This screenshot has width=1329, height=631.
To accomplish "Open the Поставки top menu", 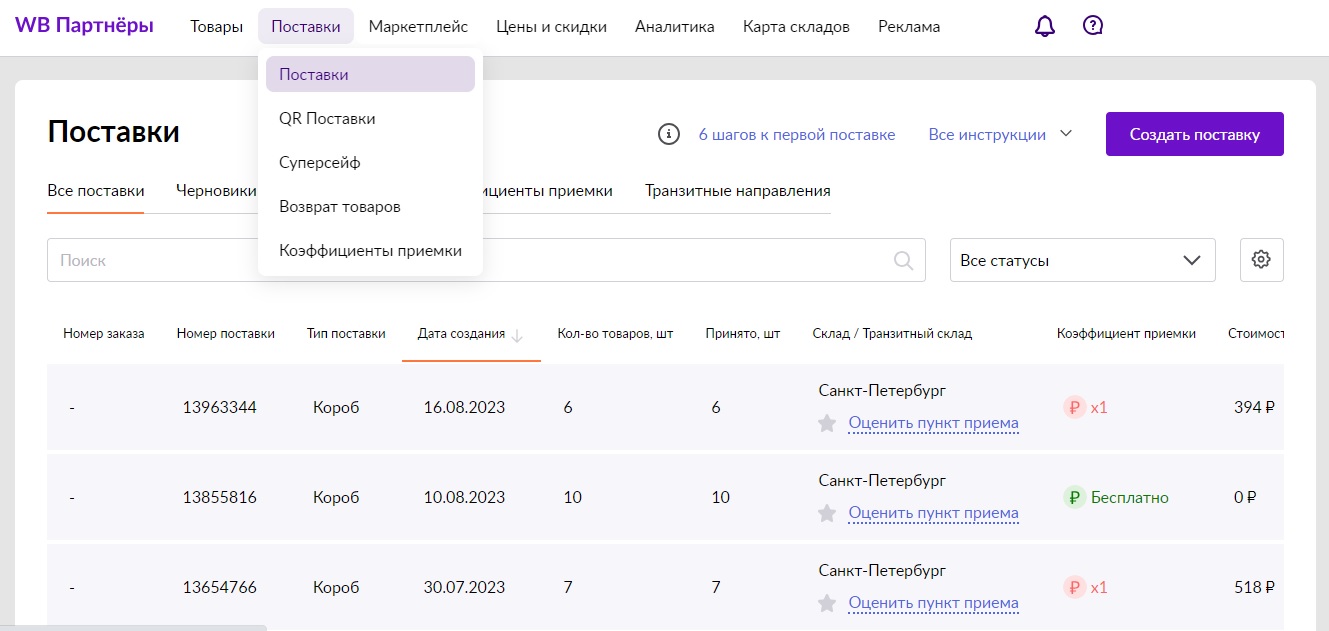I will pos(305,27).
